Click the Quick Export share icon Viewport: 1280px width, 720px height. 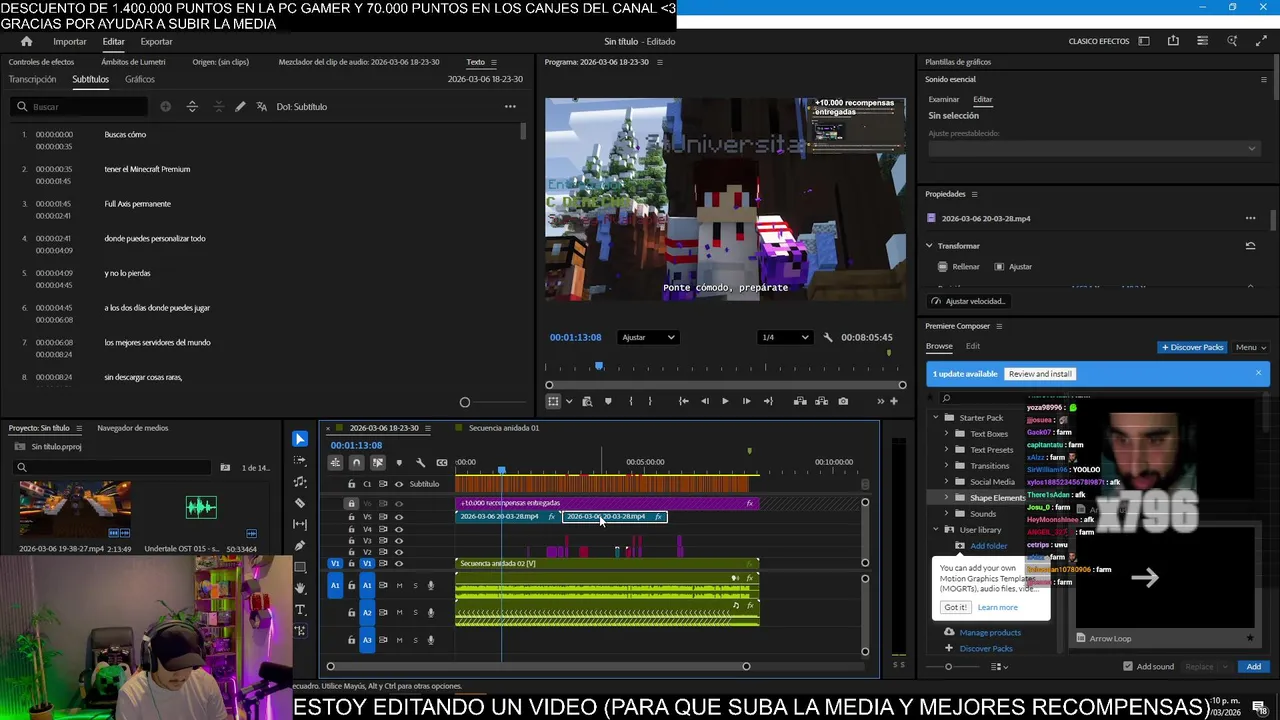pyautogui.click(x=1173, y=41)
